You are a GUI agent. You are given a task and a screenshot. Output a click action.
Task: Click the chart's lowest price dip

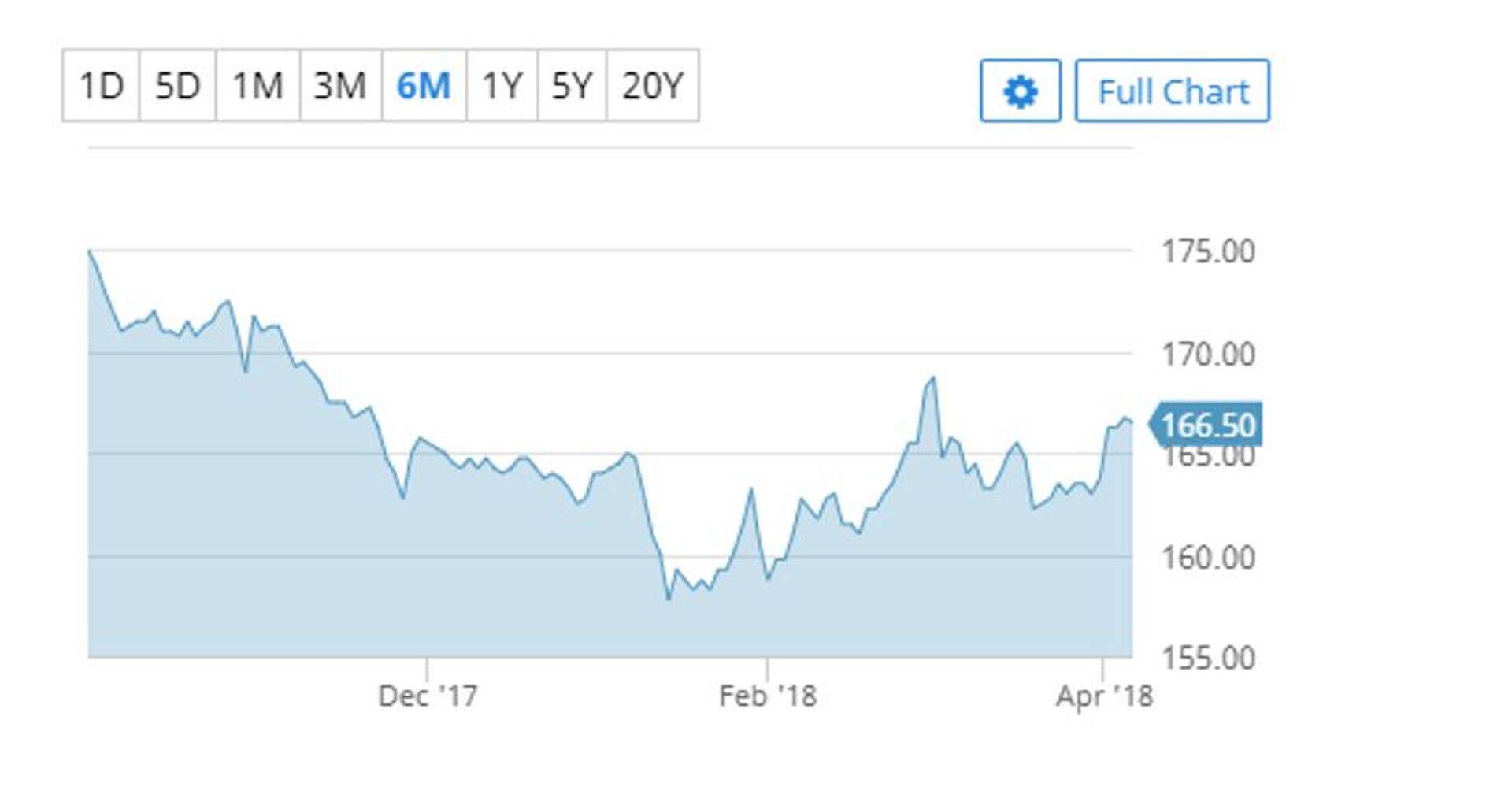click(669, 599)
